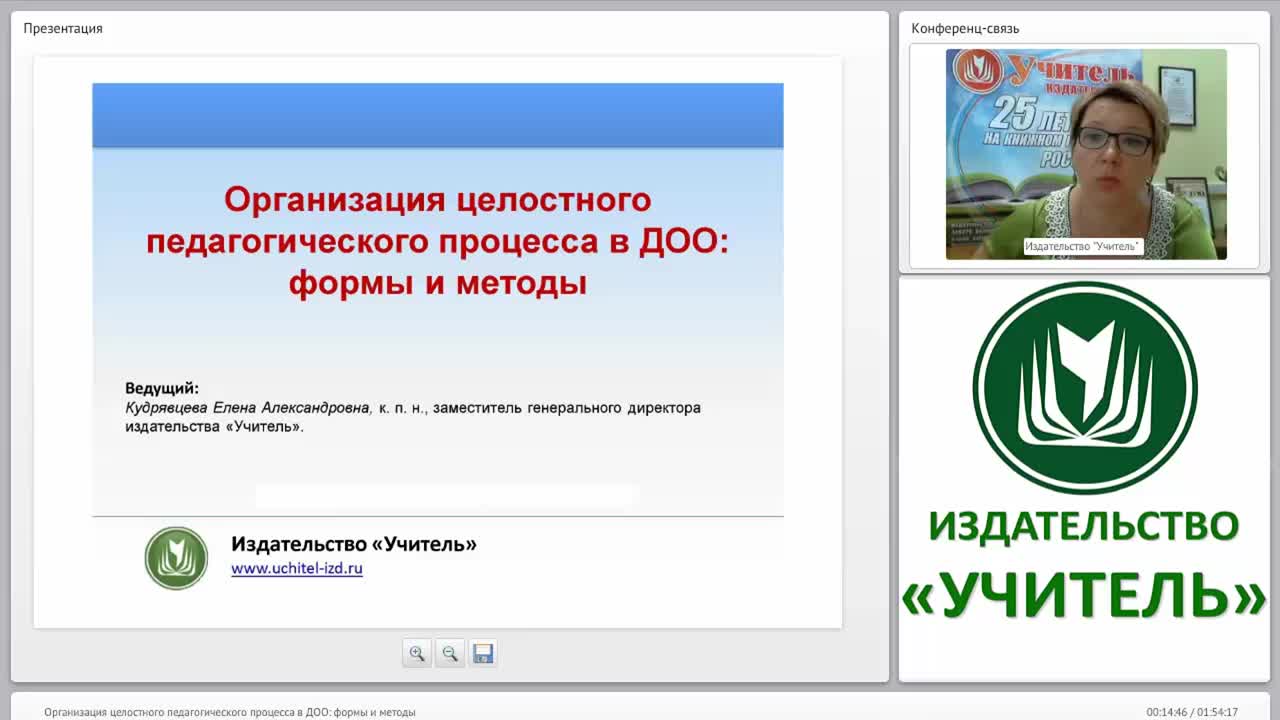The image size is (1280, 720).
Task: Click the Ведущий: heading
Action: tap(162, 388)
